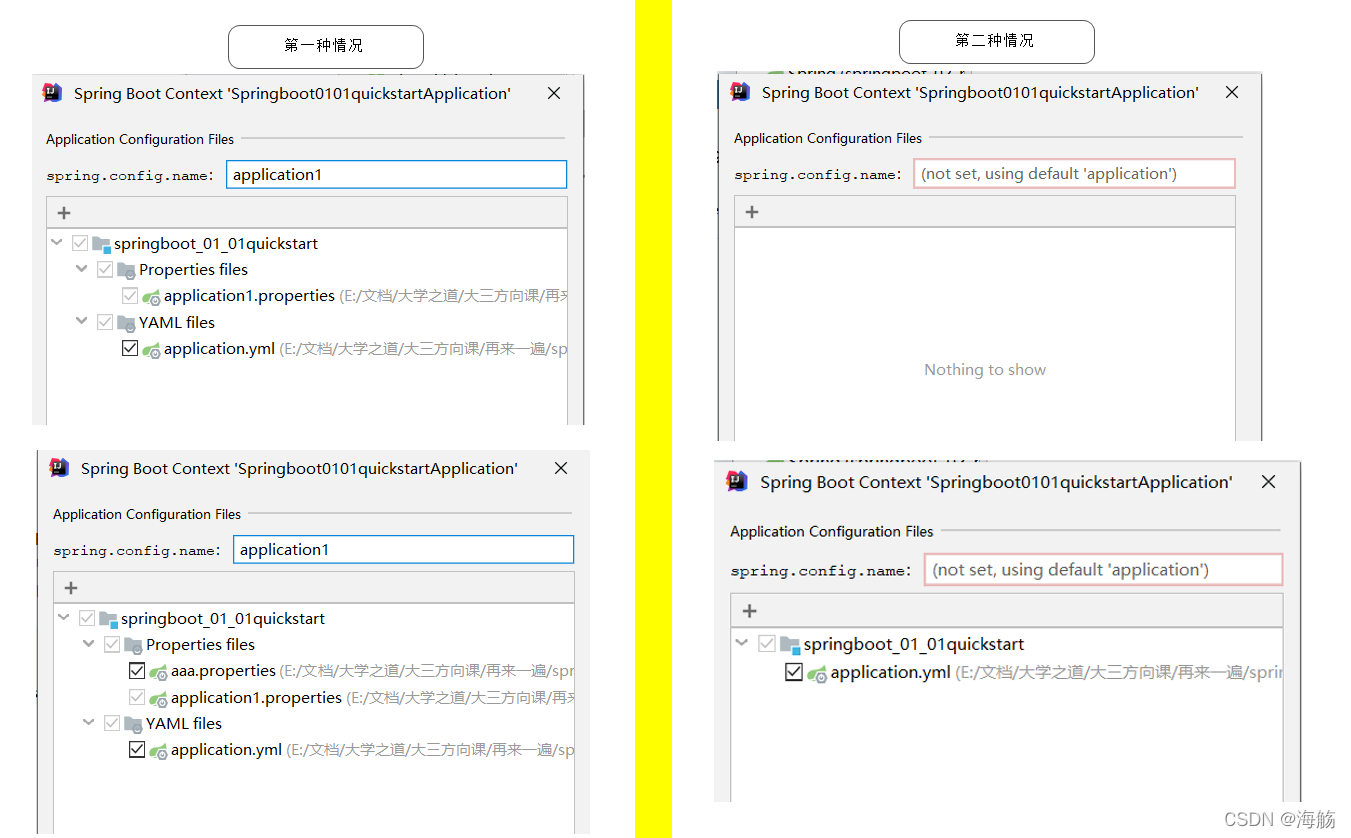Click Spring icon of application.yml in bottom-left dialog
1351x838 pixels.
[158, 751]
